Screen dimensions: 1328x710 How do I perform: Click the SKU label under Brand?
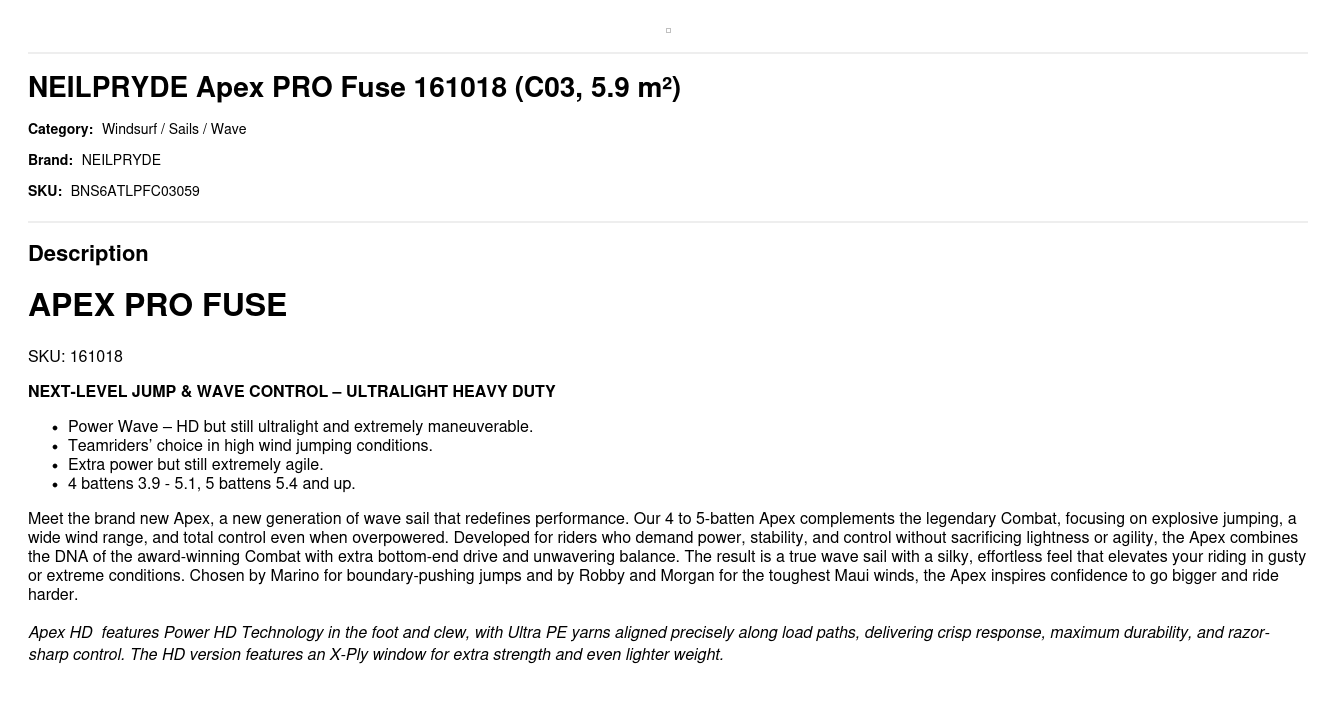[x=45, y=191]
